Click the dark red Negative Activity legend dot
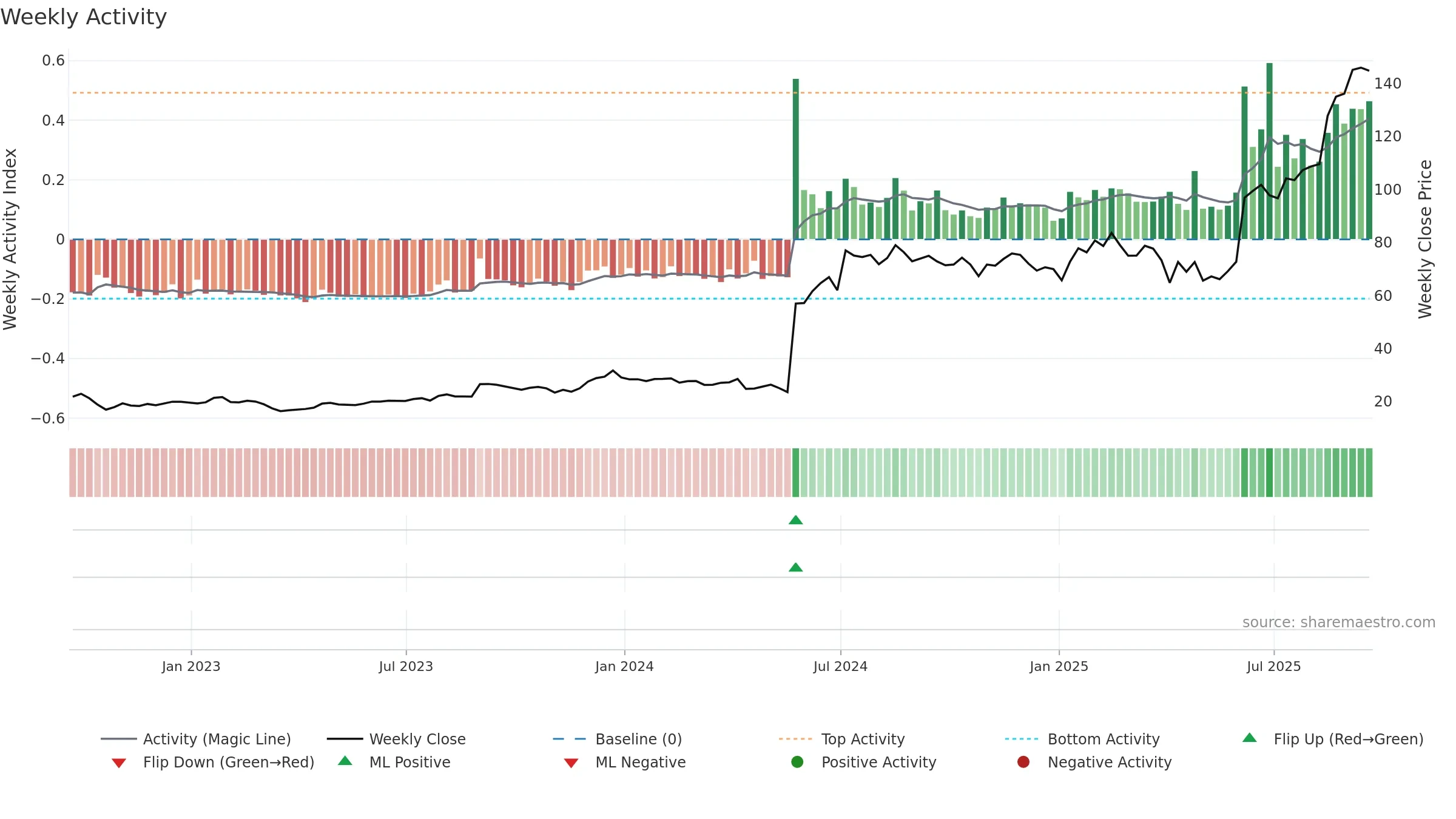Screen dimensions: 1456x819 (x=1023, y=762)
